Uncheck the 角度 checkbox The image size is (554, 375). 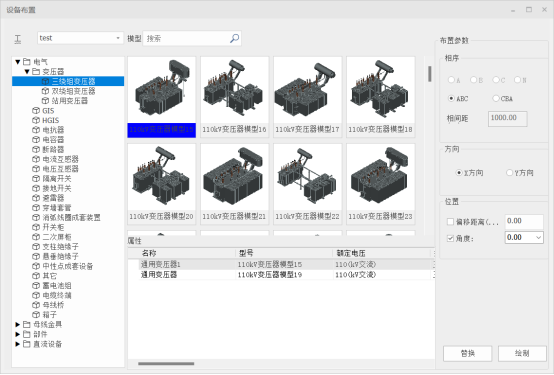450,239
